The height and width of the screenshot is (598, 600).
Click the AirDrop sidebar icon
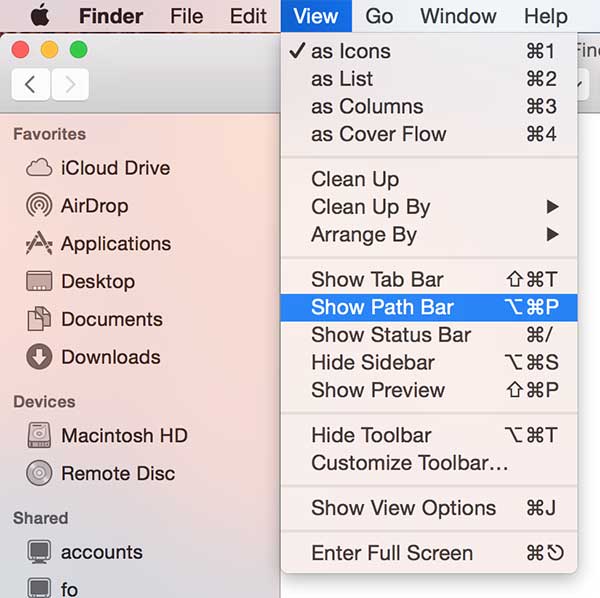pos(39,206)
